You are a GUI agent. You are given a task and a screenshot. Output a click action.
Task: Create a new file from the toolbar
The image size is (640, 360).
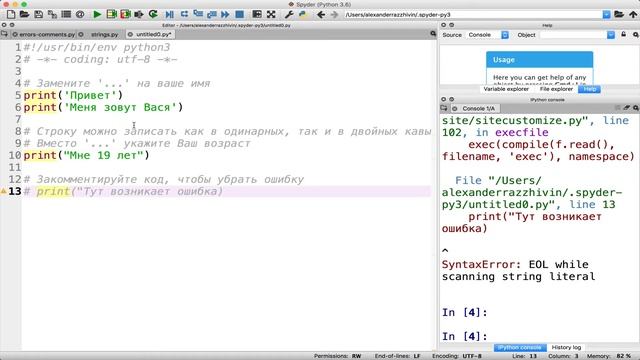(x=11, y=15)
